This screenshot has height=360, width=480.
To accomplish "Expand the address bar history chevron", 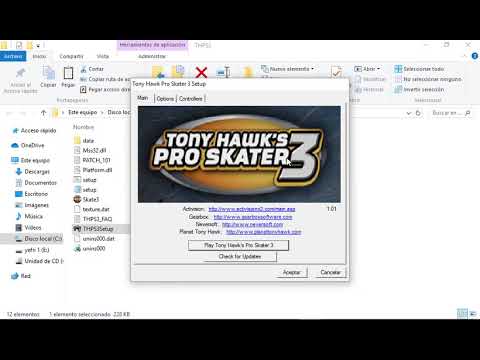I will point(409,113).
